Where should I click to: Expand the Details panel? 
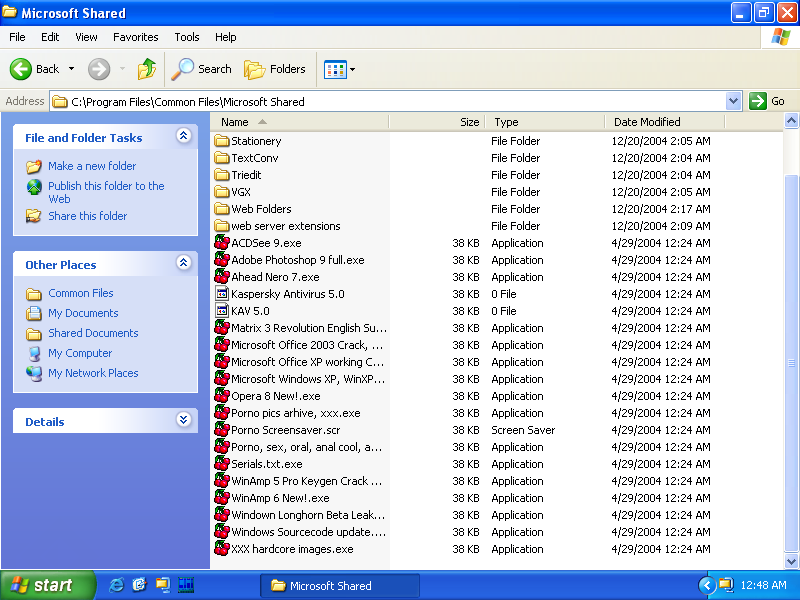tap(184, 420)
